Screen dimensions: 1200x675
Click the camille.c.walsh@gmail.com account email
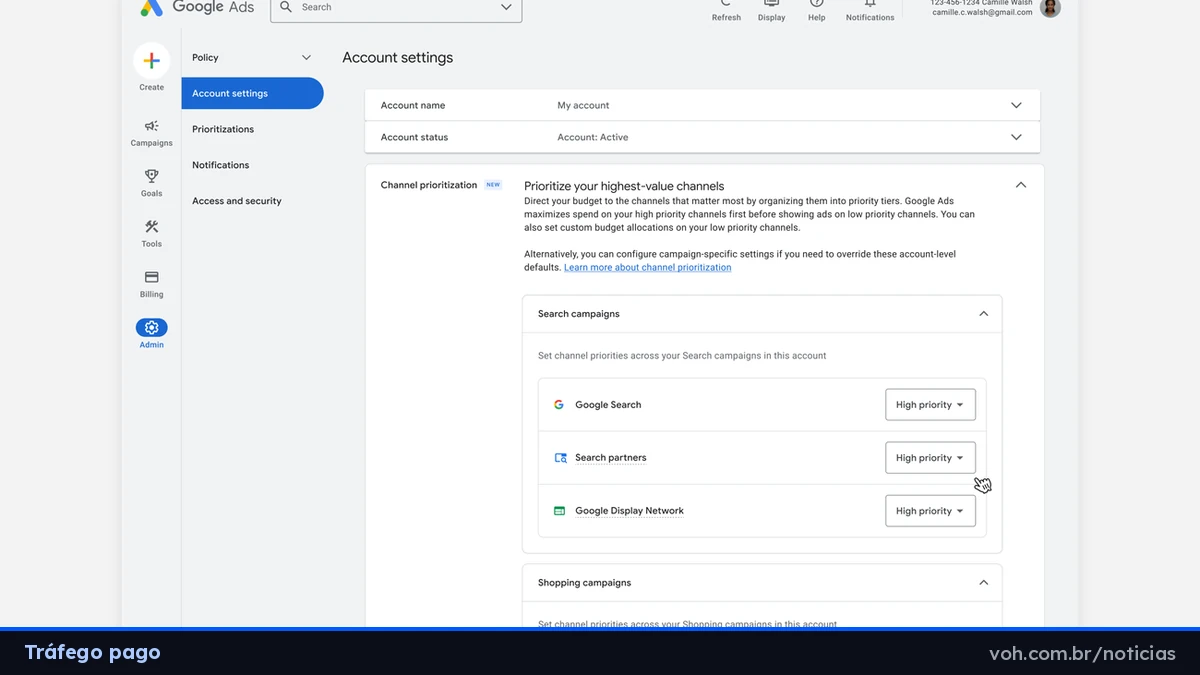pos(982,12)
